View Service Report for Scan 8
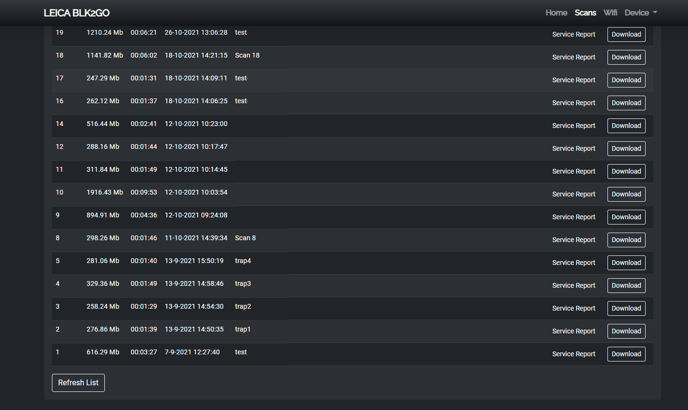688x410 pixels. tap(573, 240)
